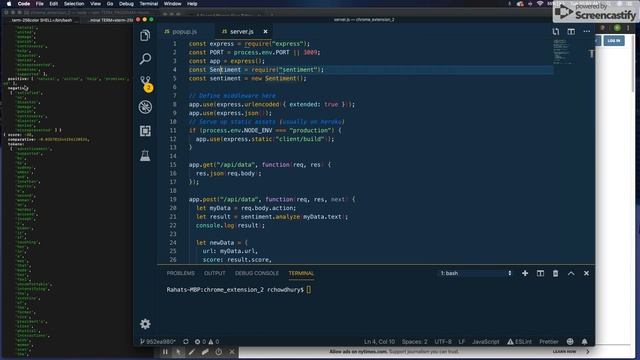Open the Test beaker view in the activity bar

click(x=145, y=155)
